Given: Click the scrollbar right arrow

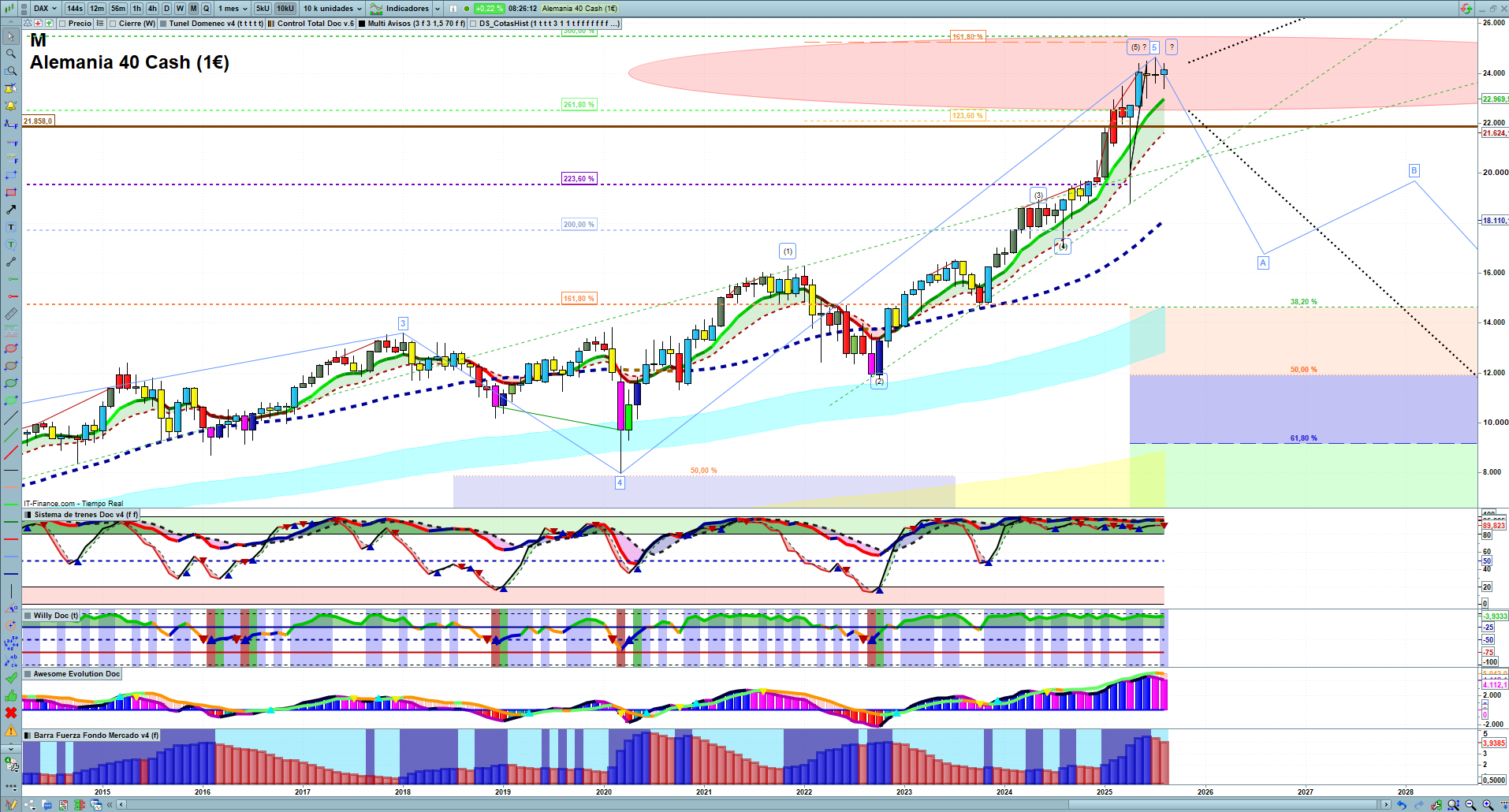Looking at the screenshot, I should (1387, 805).
